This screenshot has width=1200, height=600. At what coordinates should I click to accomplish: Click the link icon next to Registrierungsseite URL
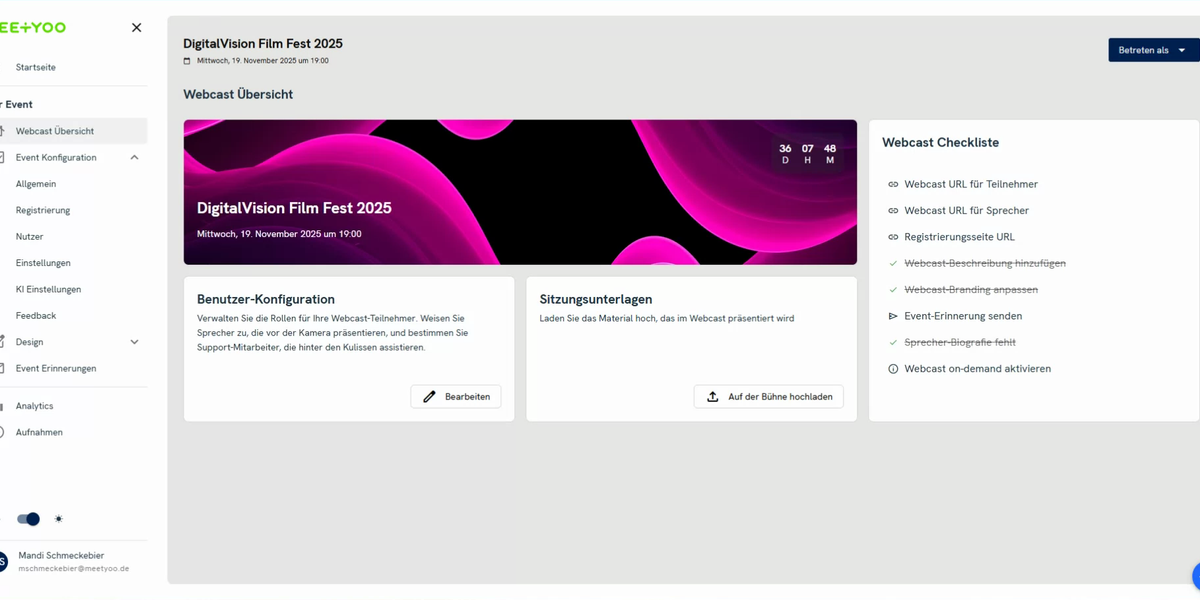(893, 237)
